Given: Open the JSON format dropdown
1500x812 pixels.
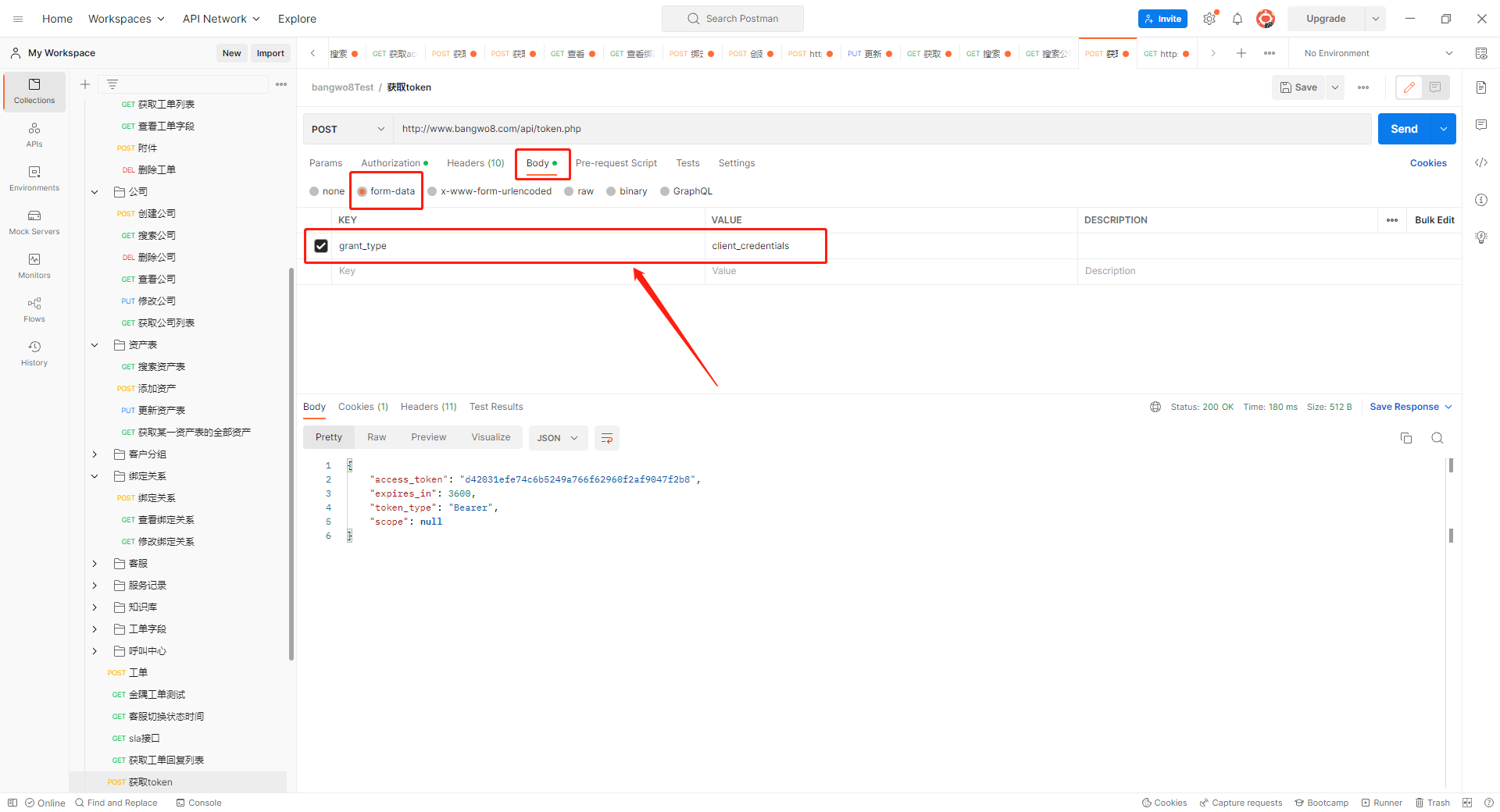Looking at the screenshot, I should coord(557,438).
